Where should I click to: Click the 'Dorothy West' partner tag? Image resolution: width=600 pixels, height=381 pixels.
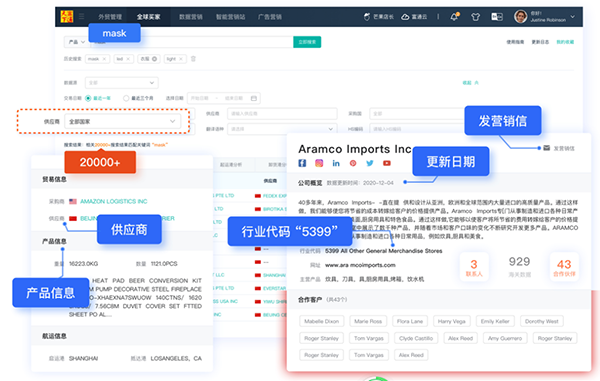tap(541, 321)
